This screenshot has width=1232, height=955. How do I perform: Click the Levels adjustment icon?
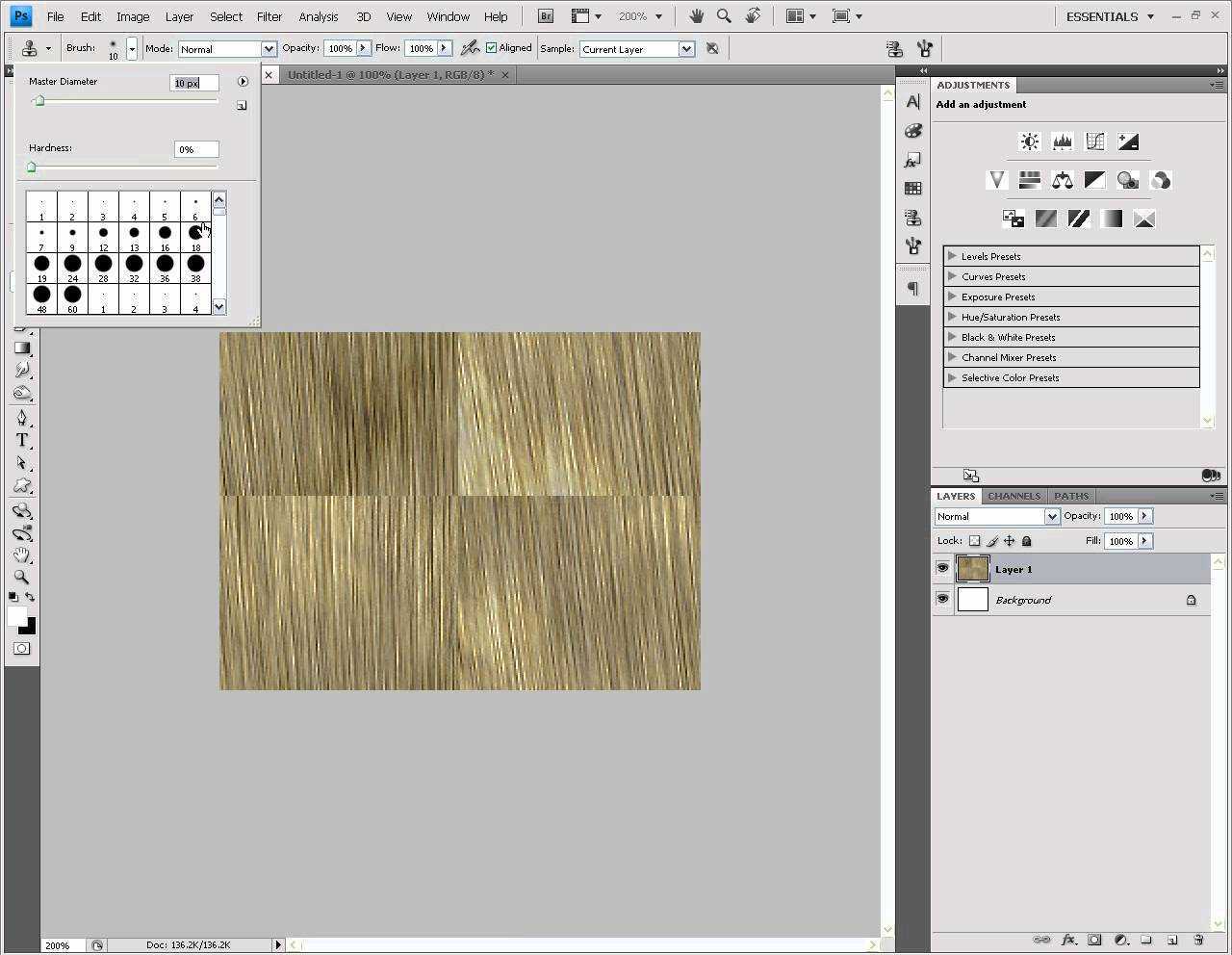point(1063,142)
